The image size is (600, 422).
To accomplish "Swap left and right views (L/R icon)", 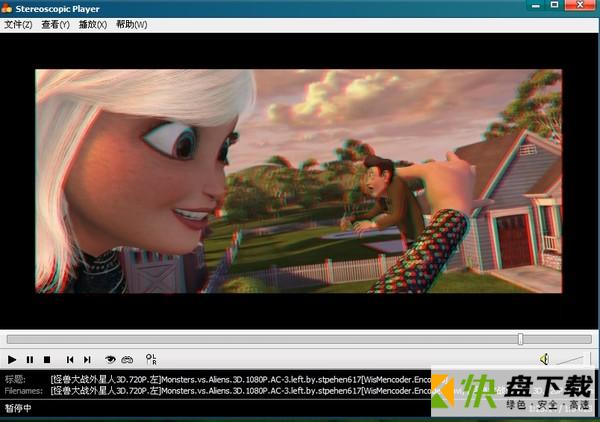I will pyautogui.click(x=151, y=359).
